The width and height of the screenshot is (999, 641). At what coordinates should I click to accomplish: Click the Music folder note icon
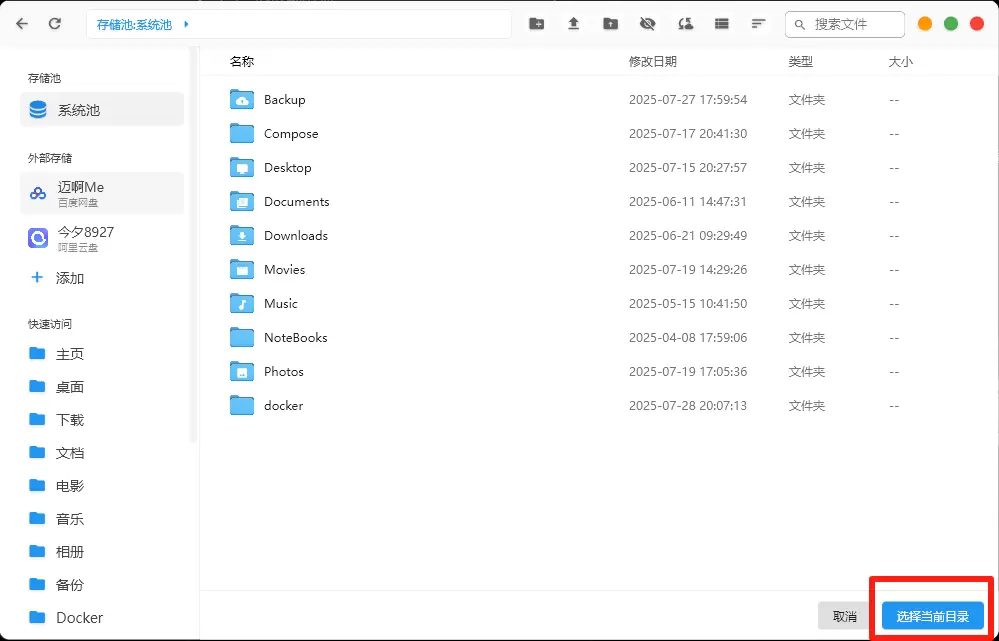(242, 303)
